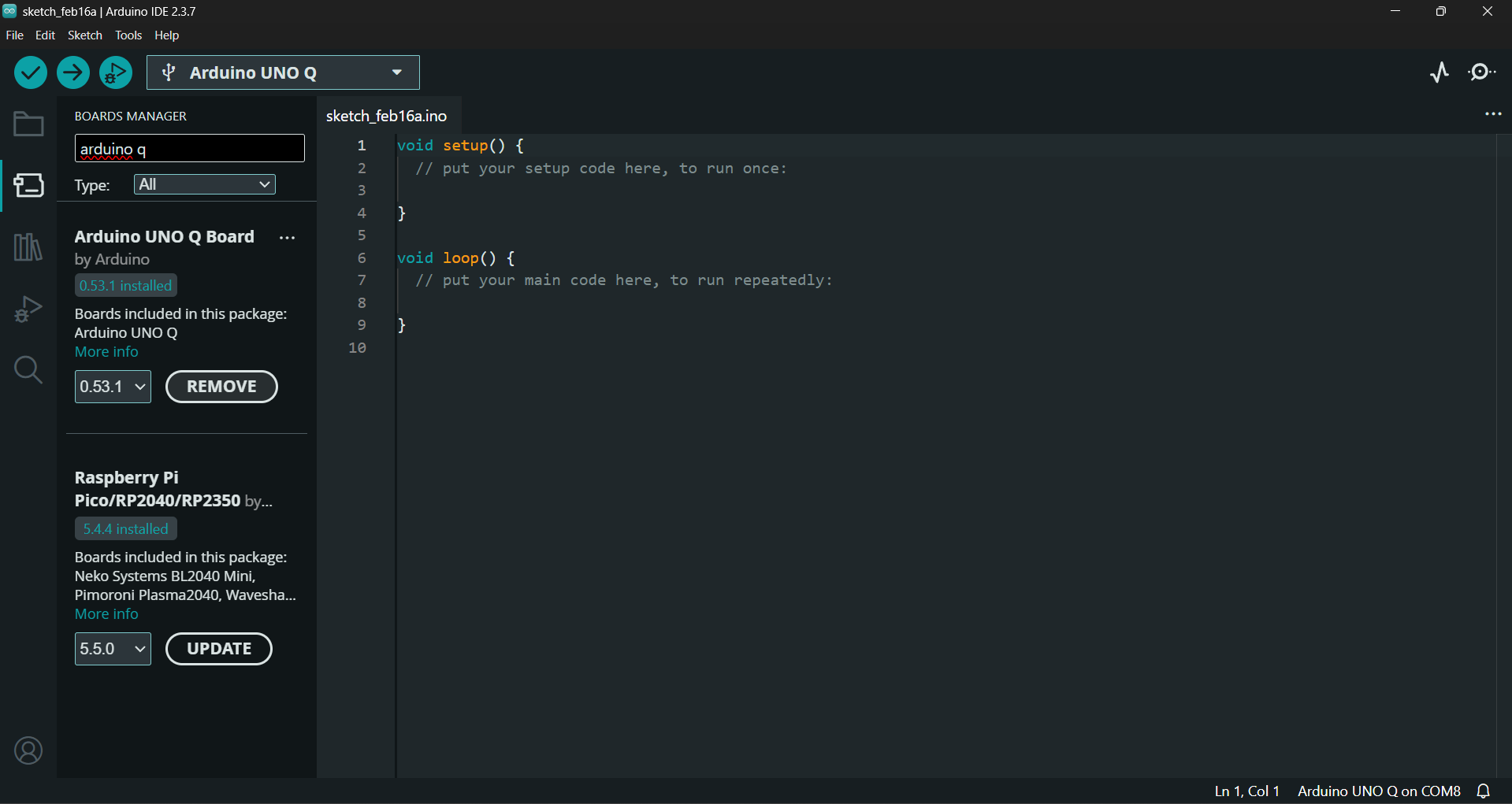
Task: Update the Raspberry Pi Pico package
Action: (x=219, y=649)
